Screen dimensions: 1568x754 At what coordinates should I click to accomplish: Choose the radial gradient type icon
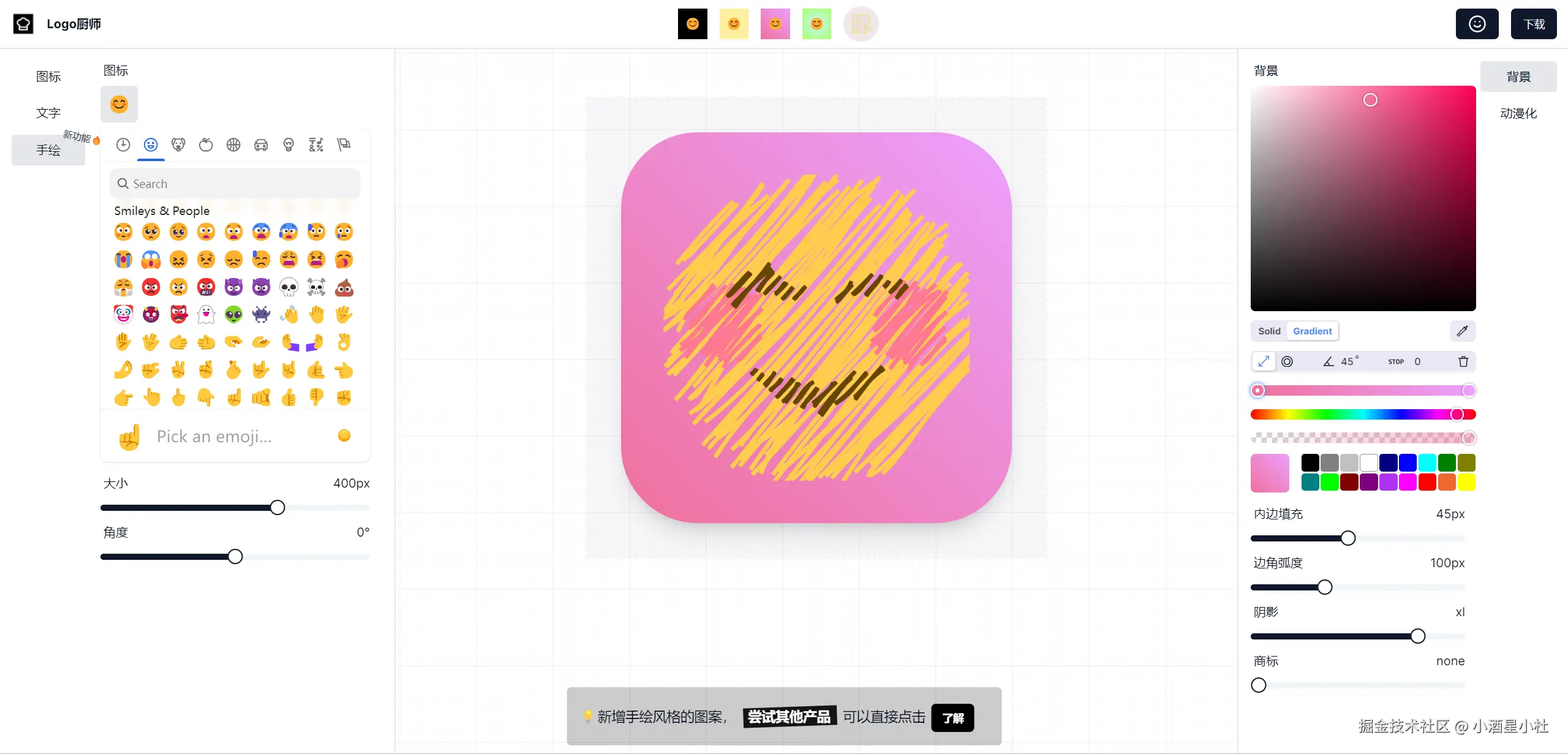click(x=1287, y=361)
